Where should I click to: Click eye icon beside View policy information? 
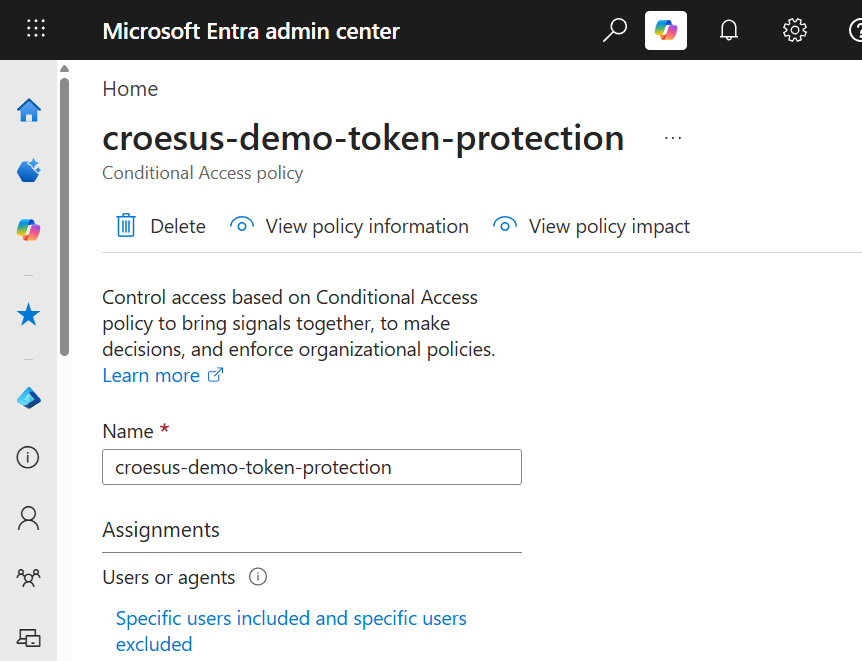pos(242,225)
